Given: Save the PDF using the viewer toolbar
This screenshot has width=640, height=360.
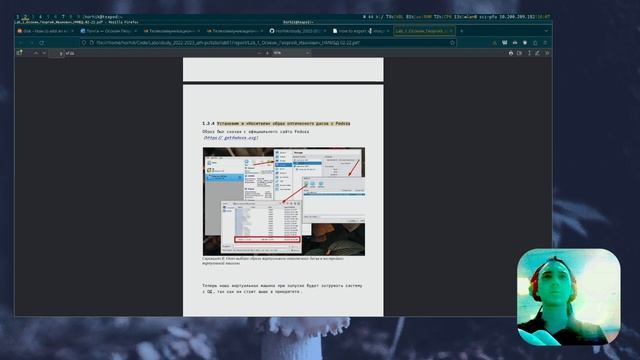Looking at the screenshot, I should [519, 53].
